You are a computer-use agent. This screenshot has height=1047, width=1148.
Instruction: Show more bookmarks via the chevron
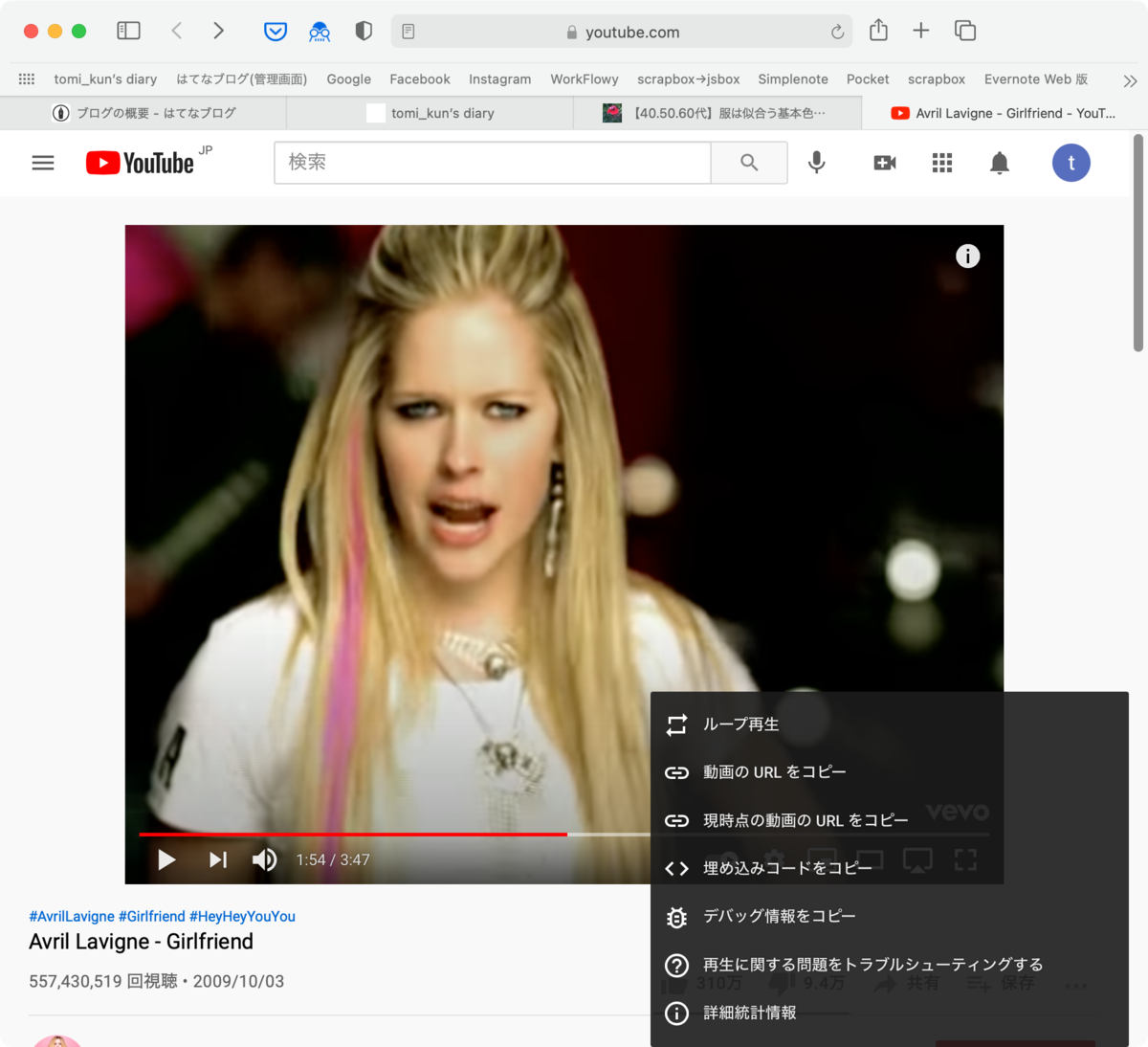(1130, 80)
